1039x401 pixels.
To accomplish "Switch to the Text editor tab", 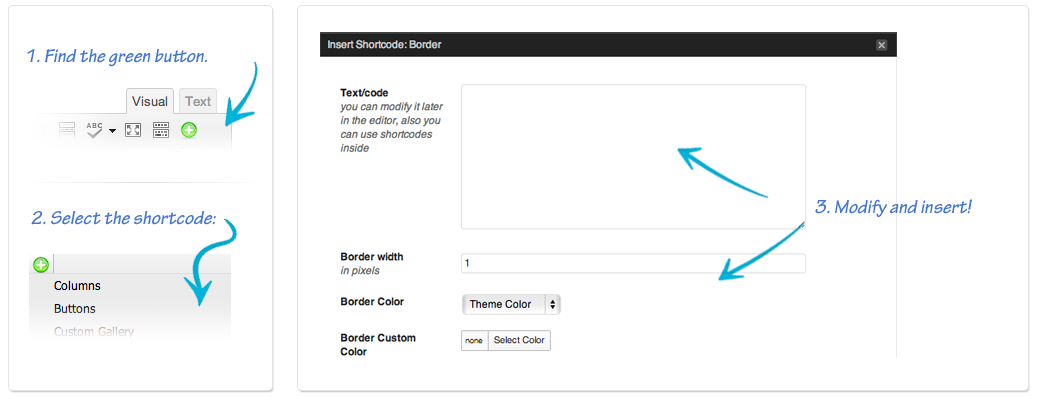I will tap(197, 101).
